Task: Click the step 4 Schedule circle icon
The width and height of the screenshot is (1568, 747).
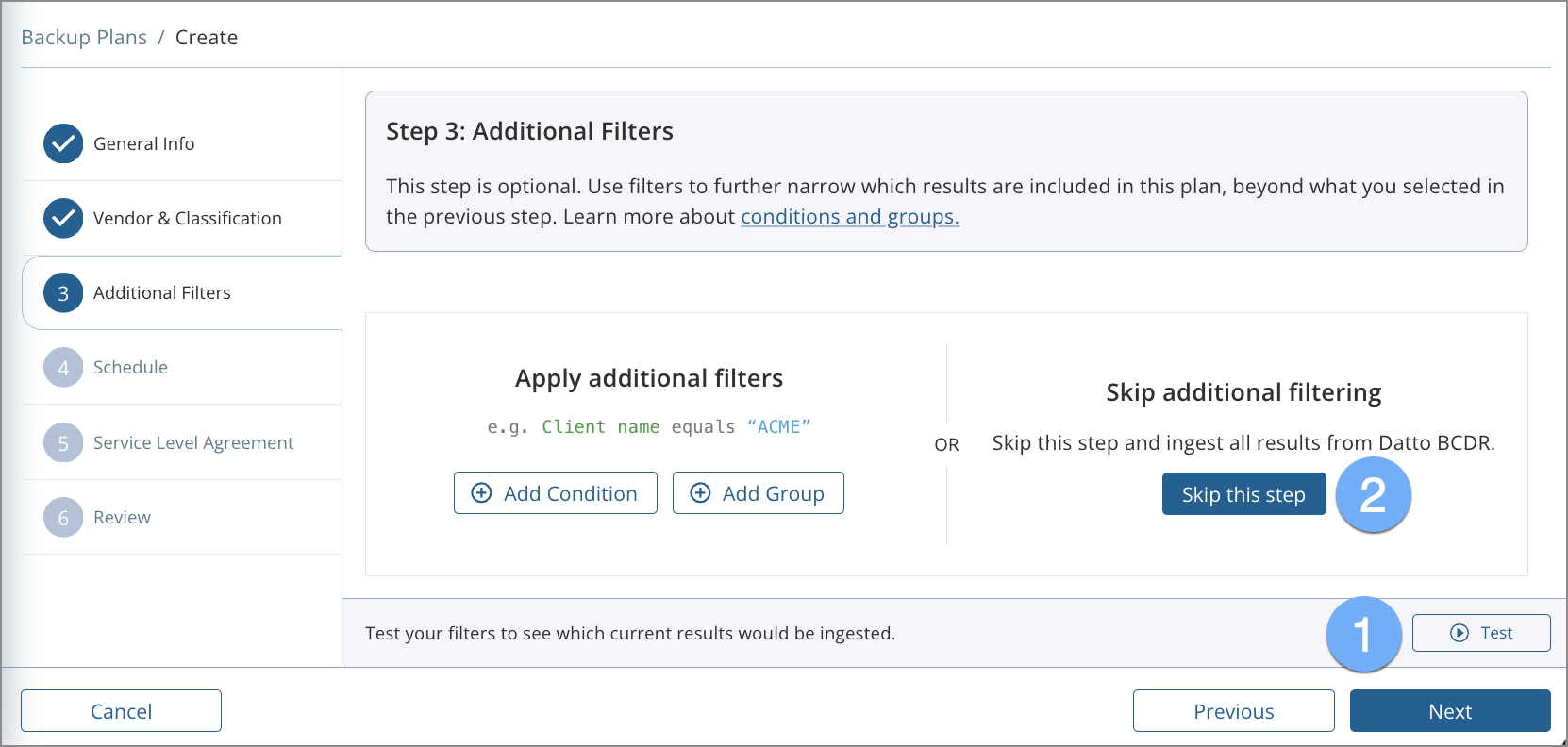Action: click(x=63, y=368)
